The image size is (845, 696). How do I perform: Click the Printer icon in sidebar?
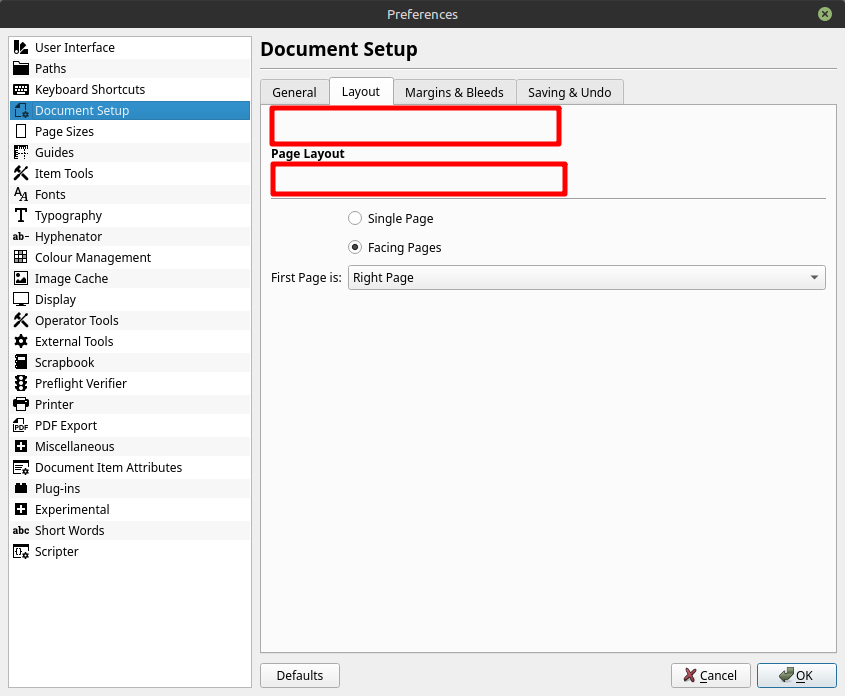click(21, 404)
